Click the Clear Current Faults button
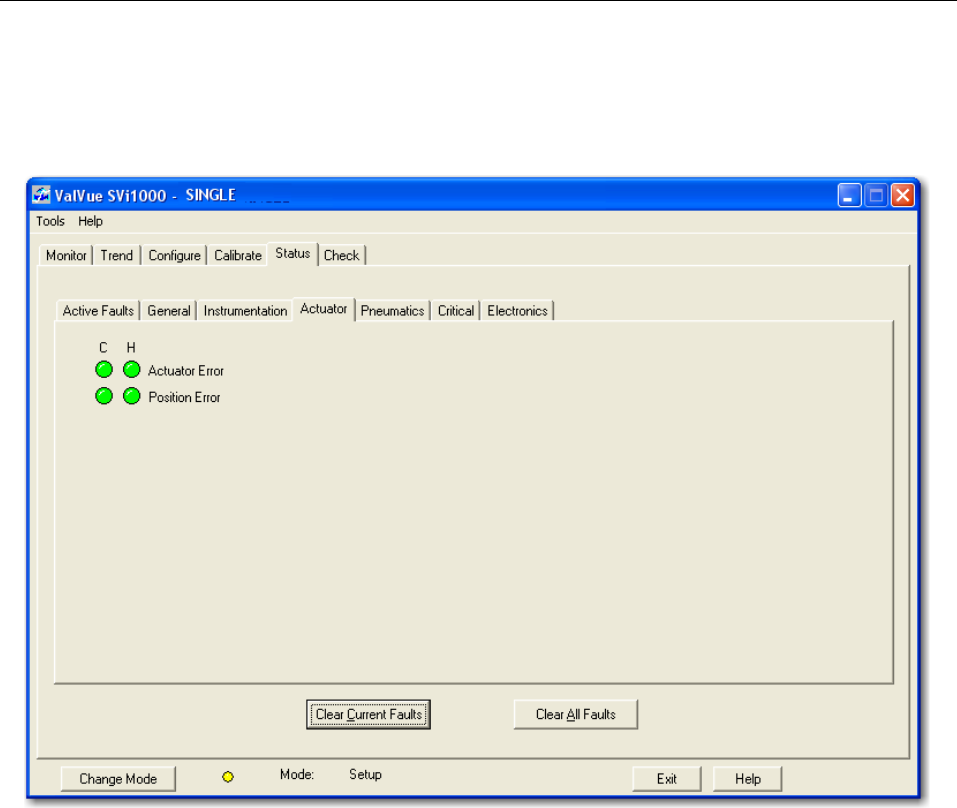 pyautogui.click(x=369, y=714)
